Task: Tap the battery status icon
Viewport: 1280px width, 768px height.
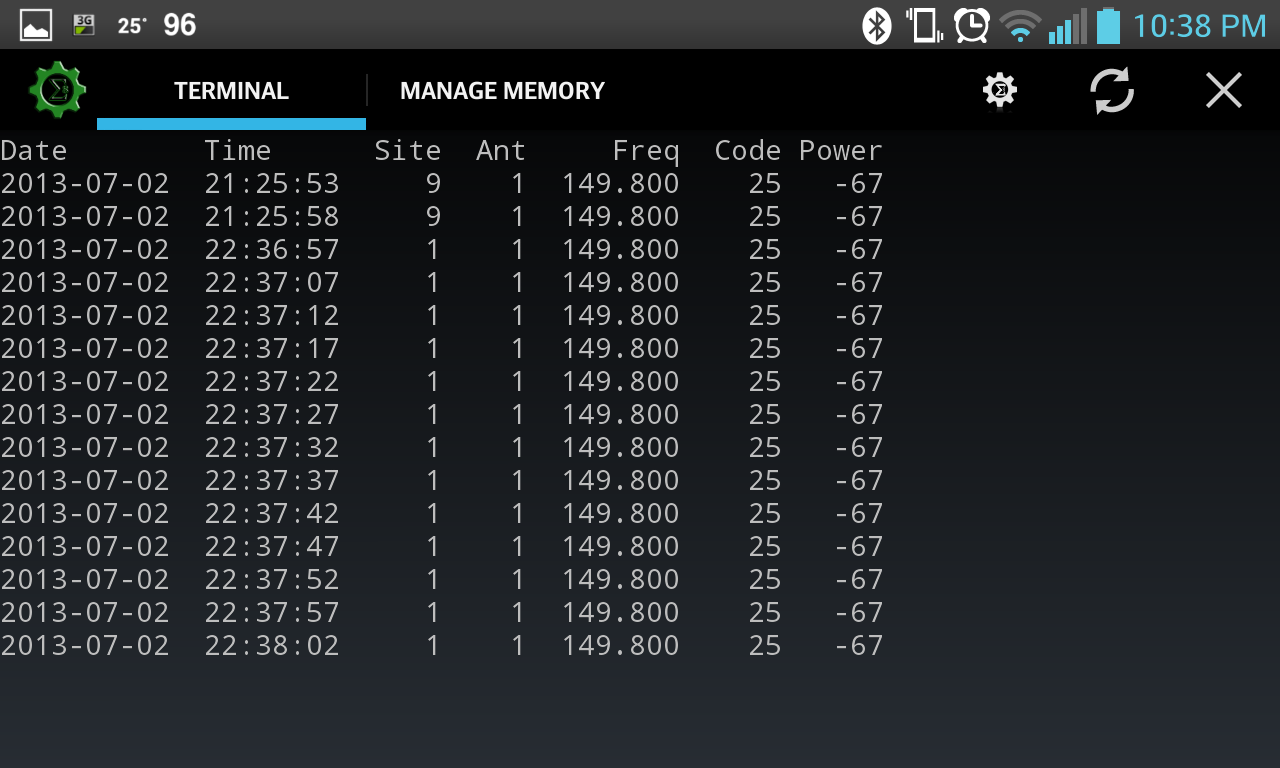Action: [1108, 25]
